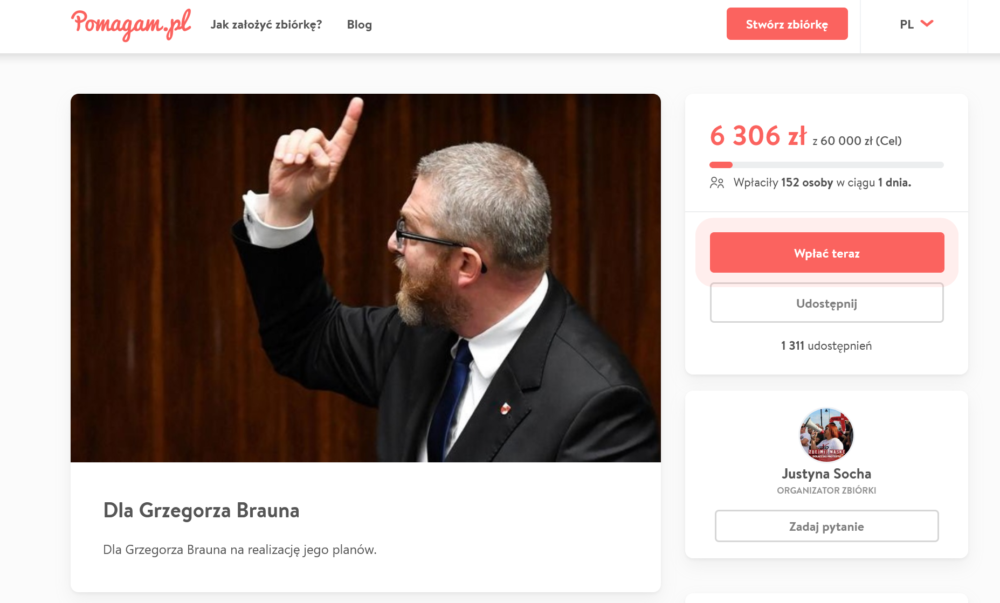
Task: Open the campaign main photo
Action: 365,278
